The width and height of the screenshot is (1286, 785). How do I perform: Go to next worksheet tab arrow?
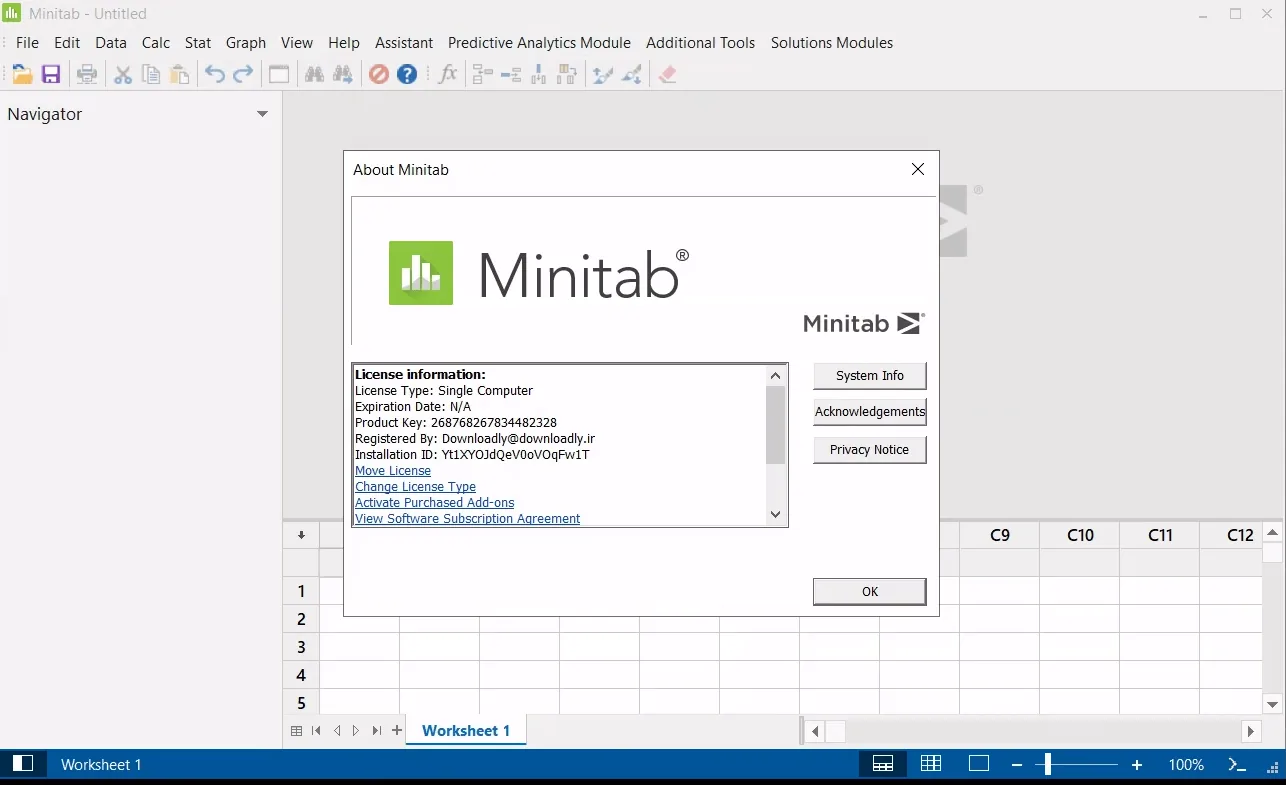pos(356,731)
